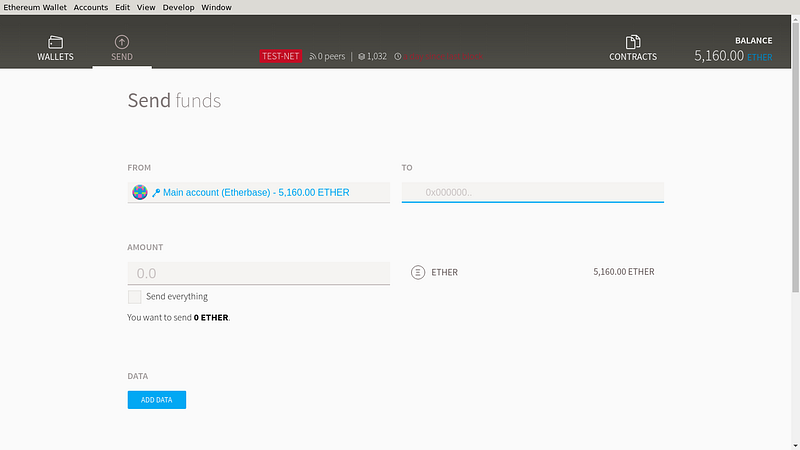Image resolution: width=800 pixels, height=450 pixels.
Task: Click the block number cube icon
Action: click(361, 57)
